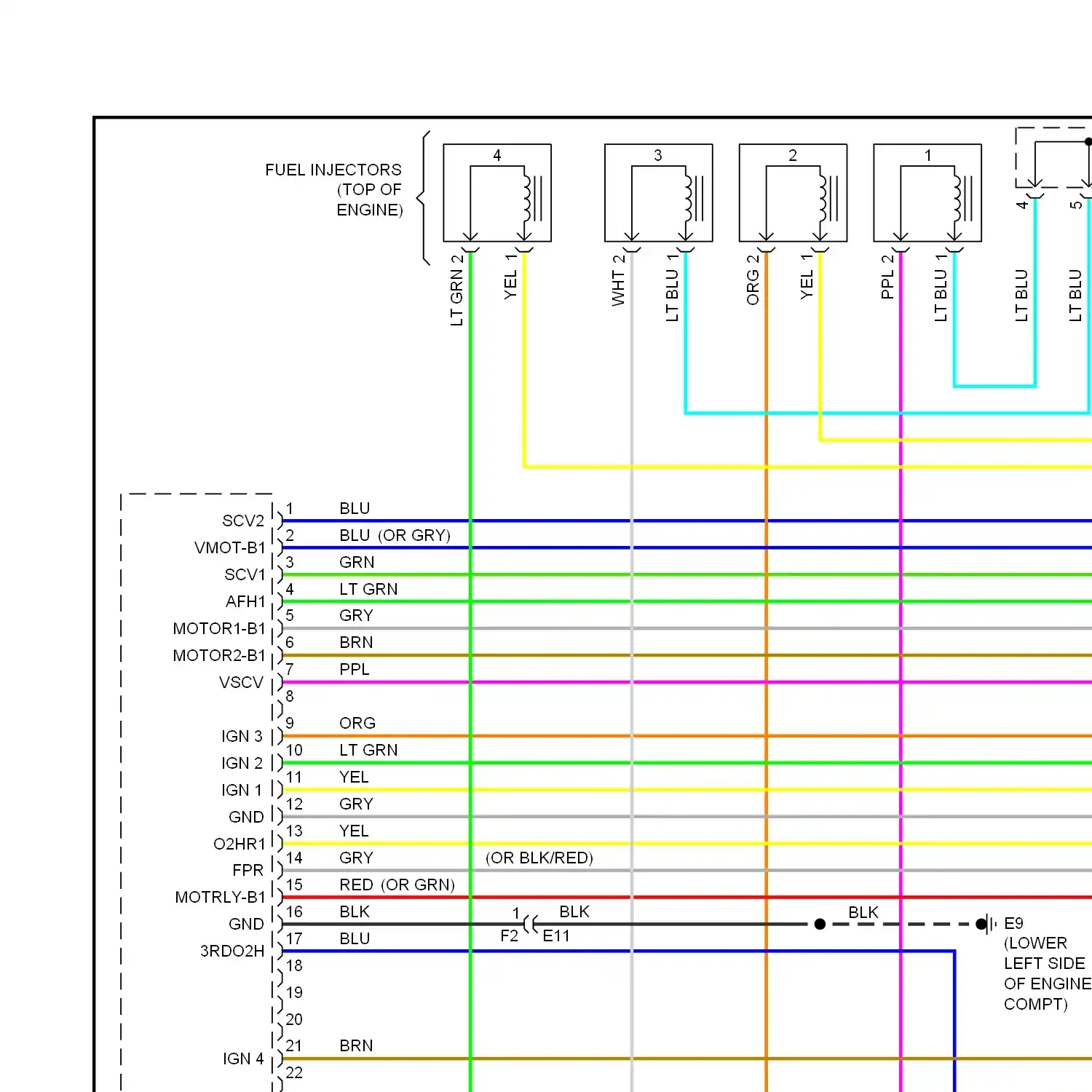Click the pin number 22
Screen dimensions: 1092x1092
coord(294,1073)
